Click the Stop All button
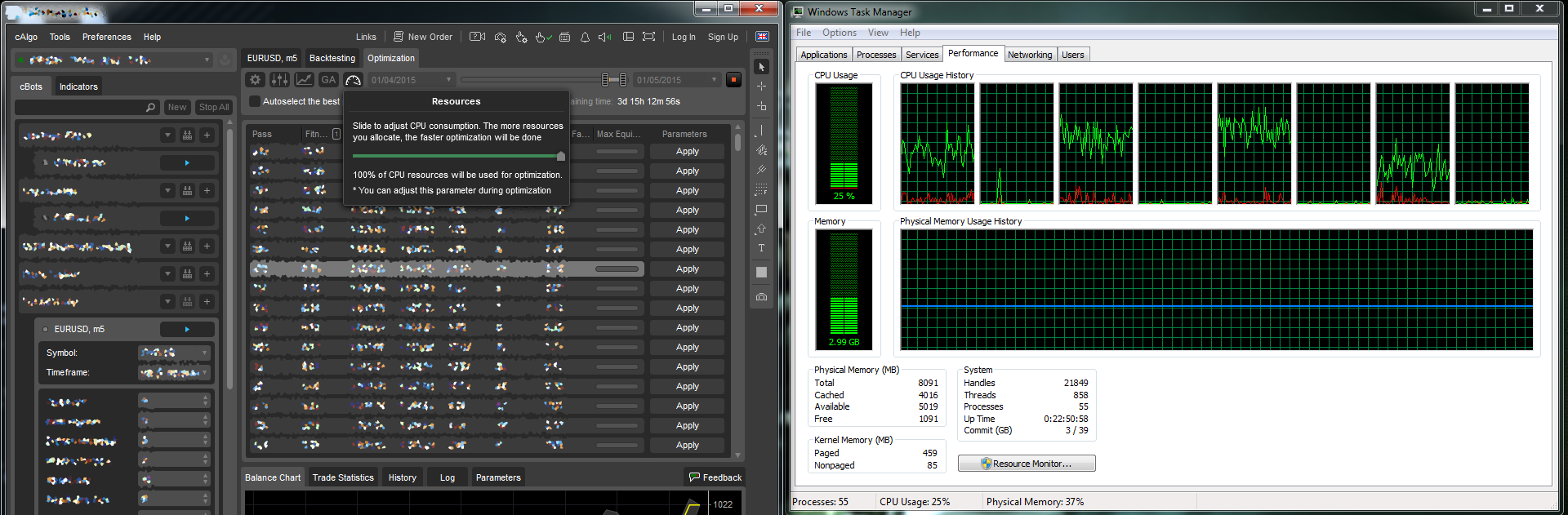This screenshot has height=515, width=1568. click(214, 107)
